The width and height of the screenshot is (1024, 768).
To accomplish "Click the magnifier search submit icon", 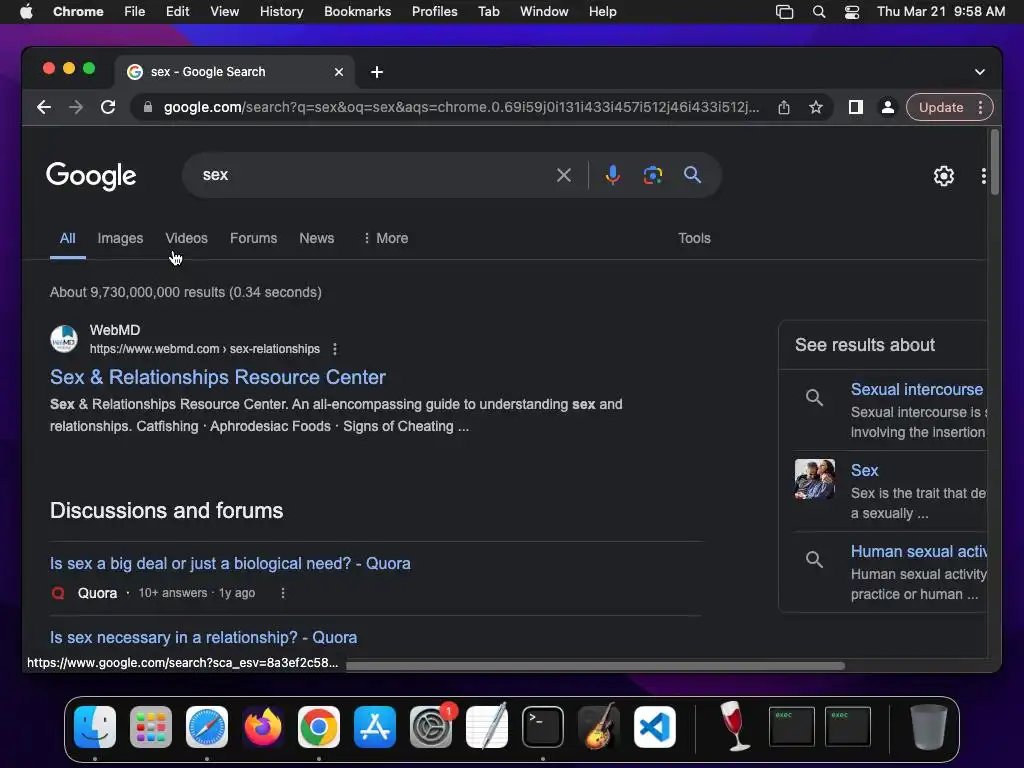I will (692, 175).
